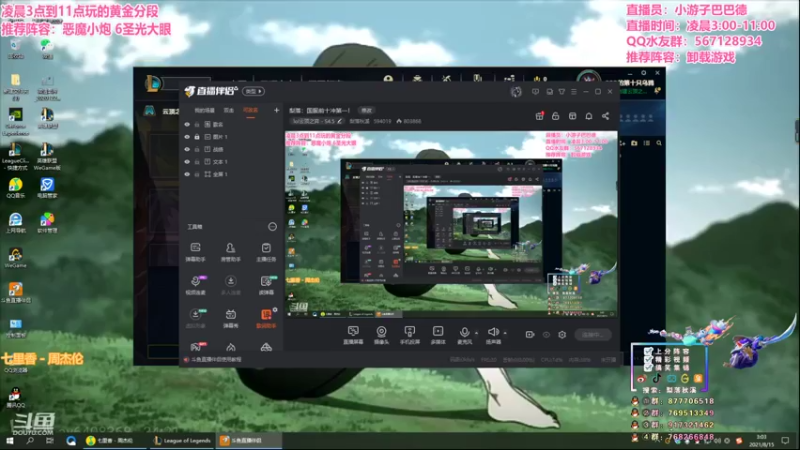Viewport: 800px width, 450px height.
Task: Add 直播屏幕 screen capture source
Action: [353, 335]
